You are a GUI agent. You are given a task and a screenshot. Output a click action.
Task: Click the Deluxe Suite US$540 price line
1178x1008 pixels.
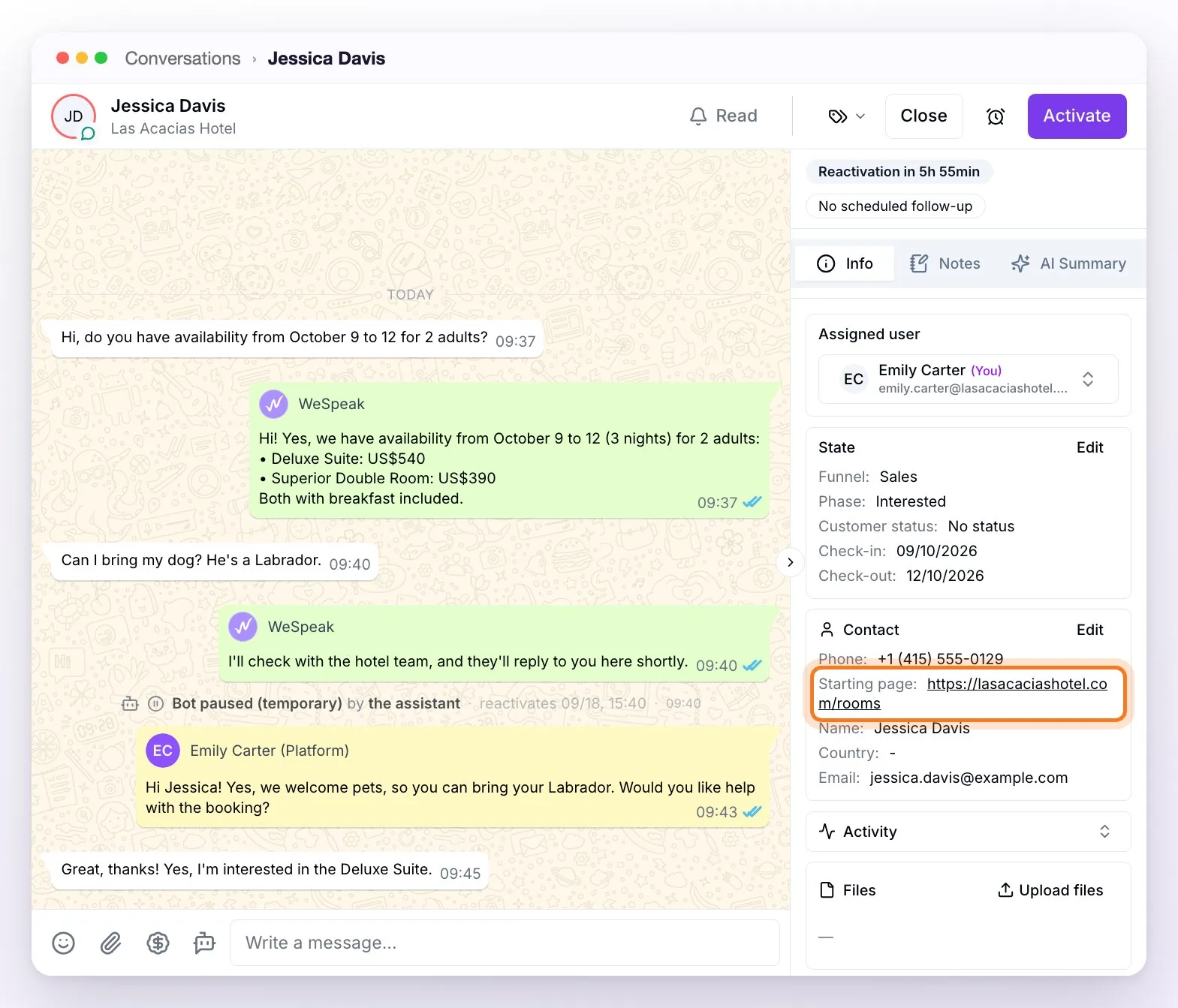pyautogui.click(x=342, y=459)
